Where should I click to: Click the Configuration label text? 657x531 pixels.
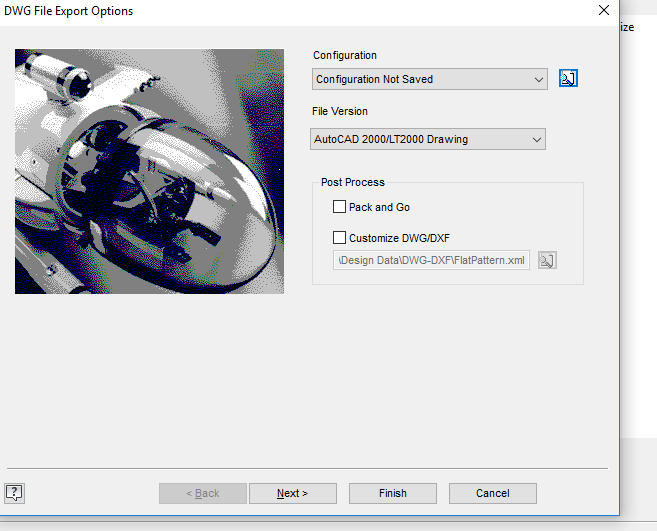coord(345,55)
